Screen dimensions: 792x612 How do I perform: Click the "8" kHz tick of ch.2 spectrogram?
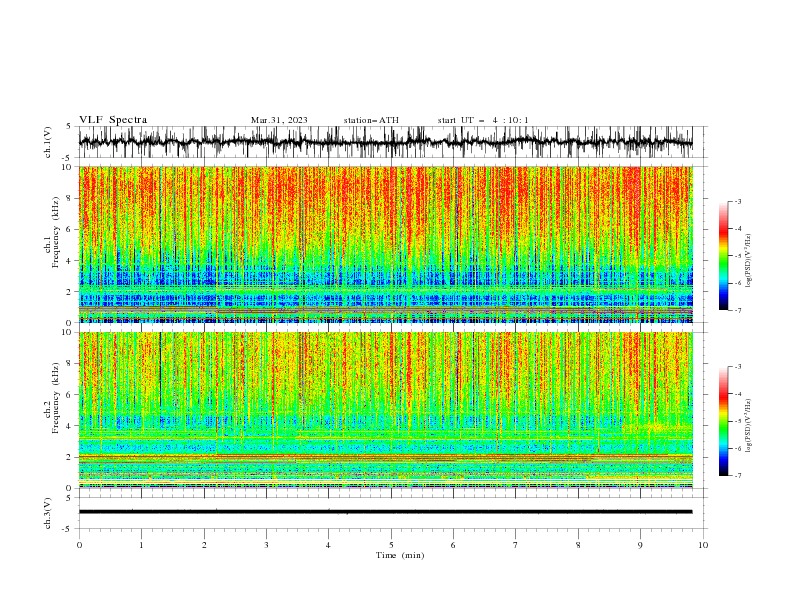[x=69, y=364]
